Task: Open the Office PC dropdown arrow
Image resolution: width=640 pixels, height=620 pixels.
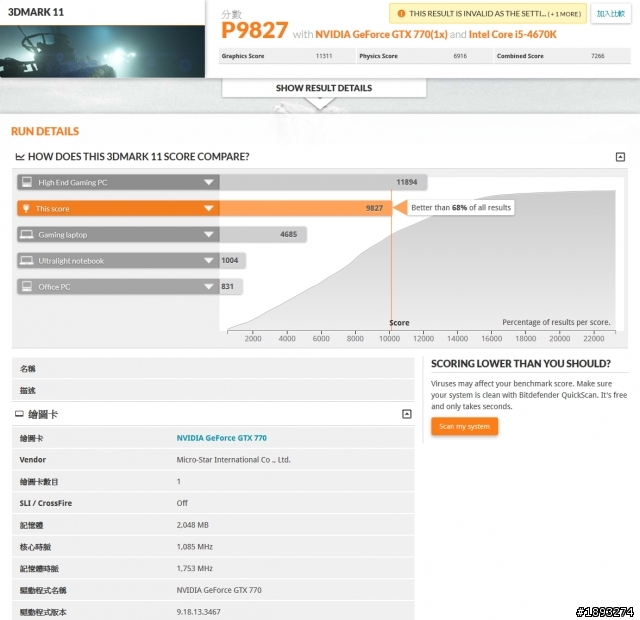Action: 209,287
